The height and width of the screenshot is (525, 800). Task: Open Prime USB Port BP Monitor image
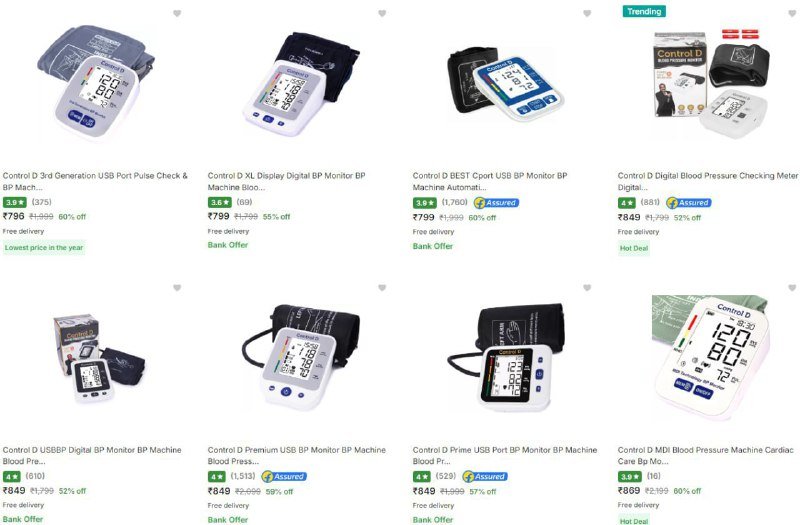pos(505,357)
